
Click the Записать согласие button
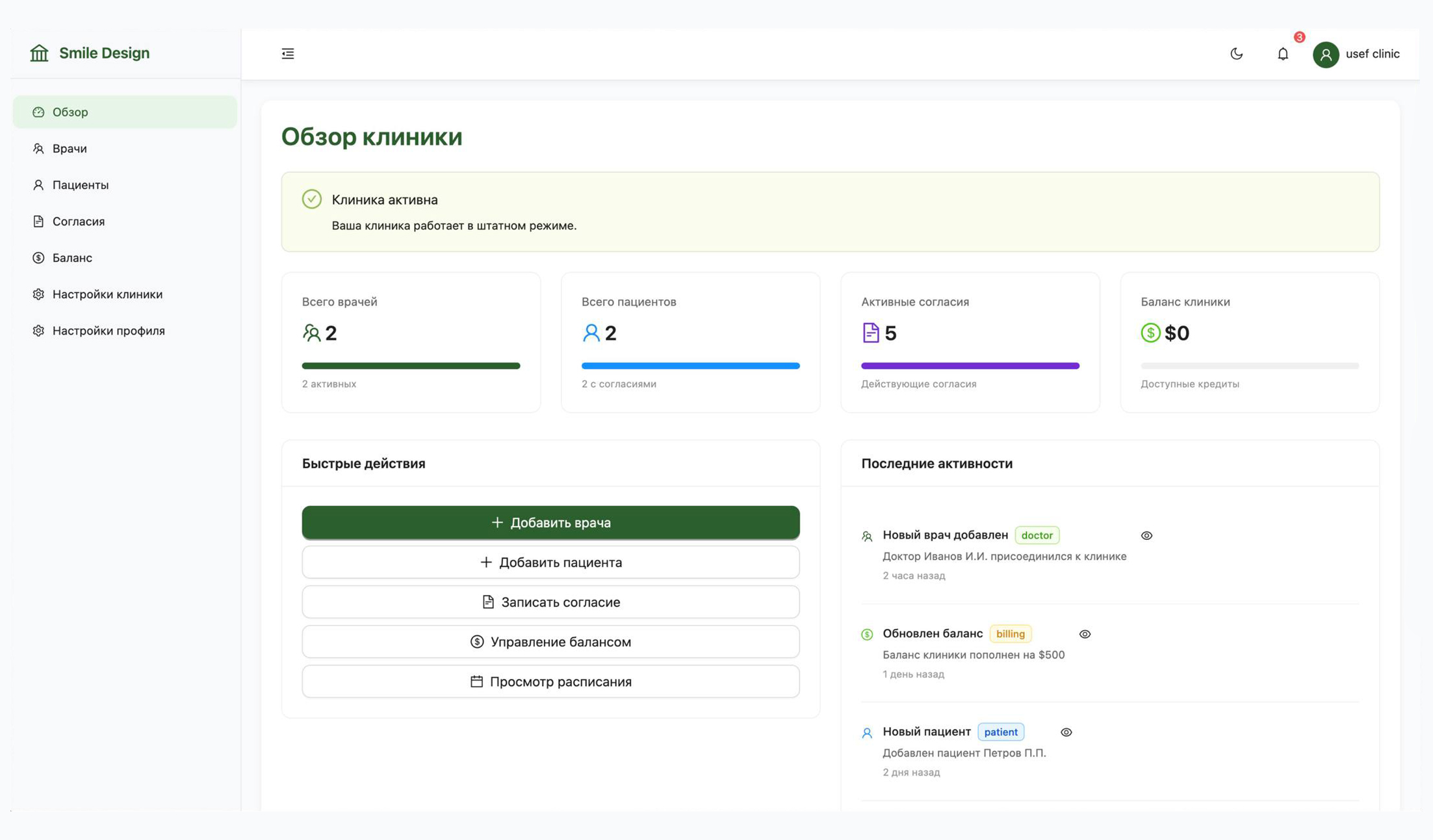click(x=550, y=602)
